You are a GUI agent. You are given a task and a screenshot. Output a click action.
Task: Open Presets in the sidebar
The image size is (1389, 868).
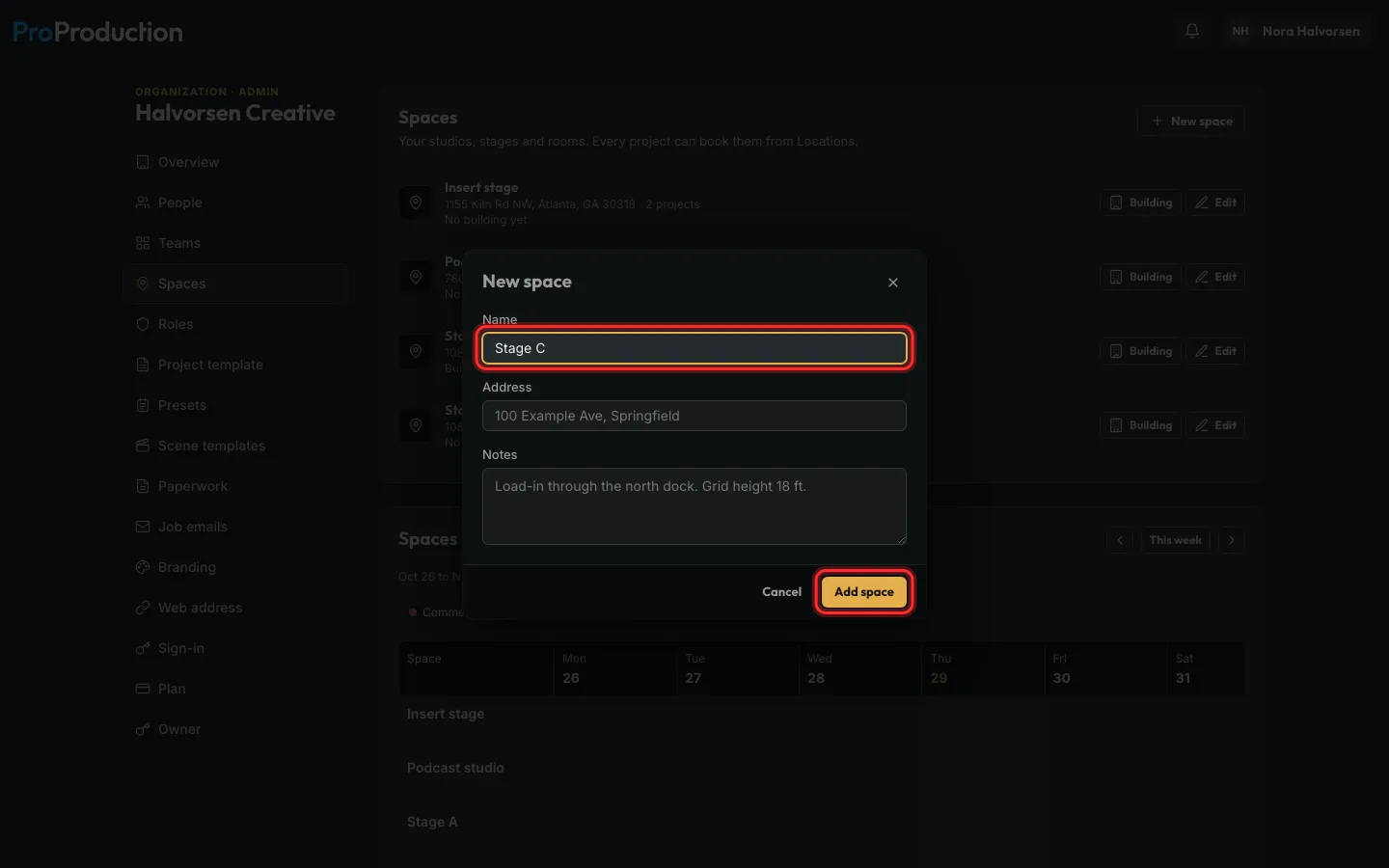235,405
